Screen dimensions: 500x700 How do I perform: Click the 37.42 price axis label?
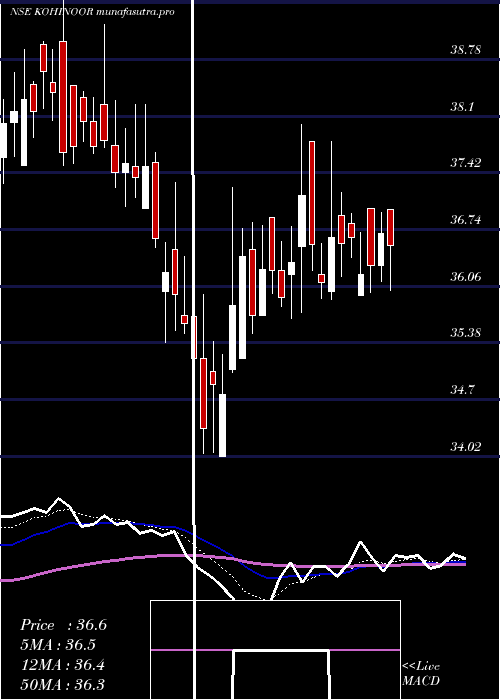pos(466,163)
